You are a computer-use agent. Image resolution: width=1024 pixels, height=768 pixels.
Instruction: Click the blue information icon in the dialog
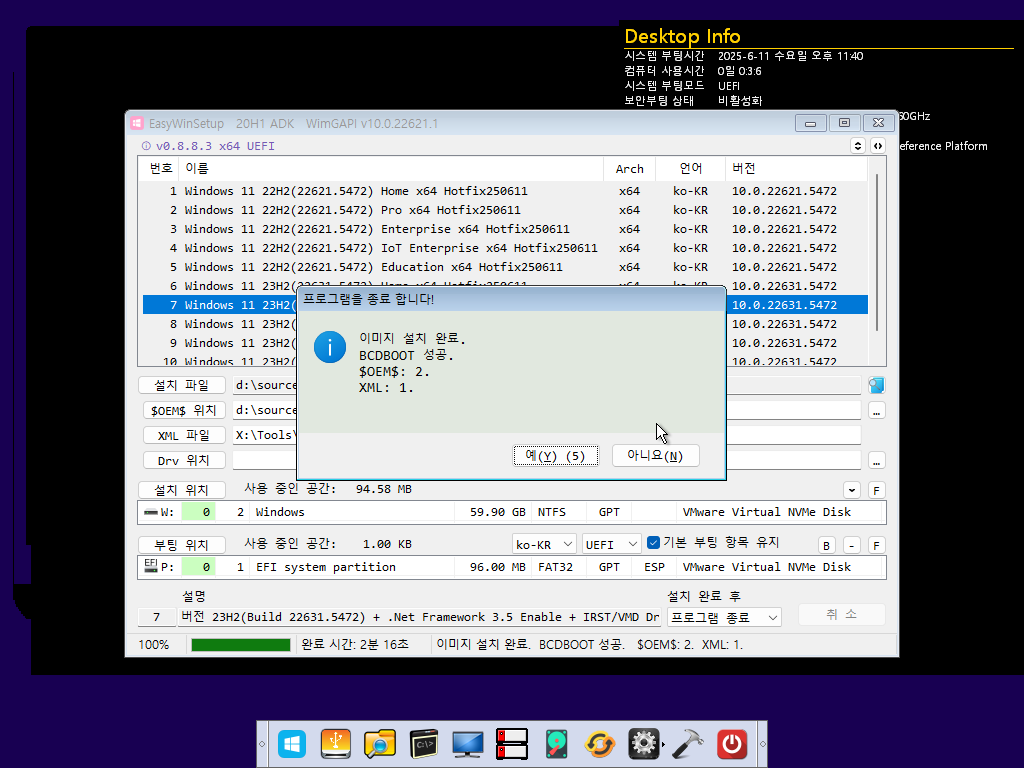point(330,347)
